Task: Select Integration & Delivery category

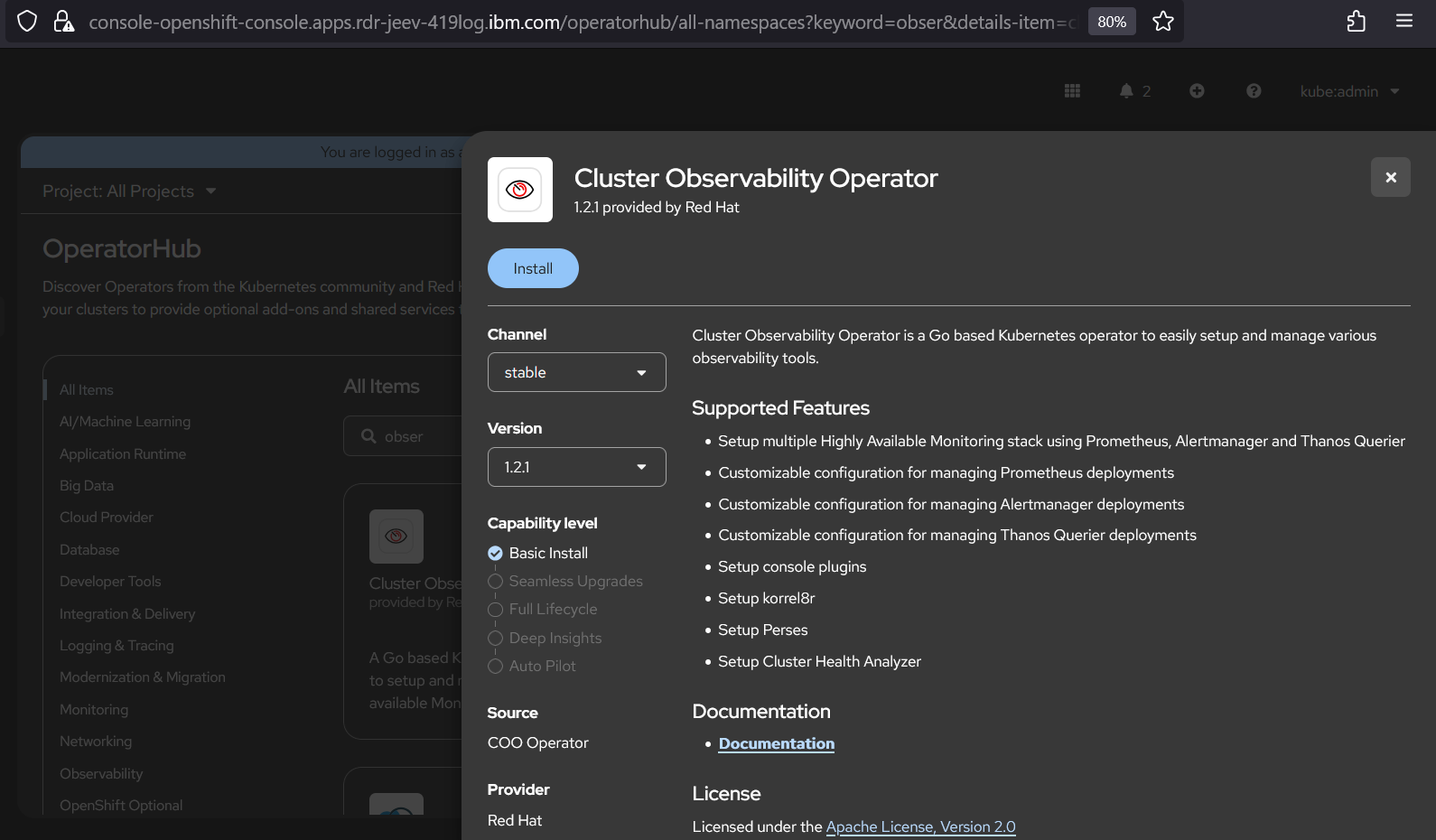Action: pos(127,614)
